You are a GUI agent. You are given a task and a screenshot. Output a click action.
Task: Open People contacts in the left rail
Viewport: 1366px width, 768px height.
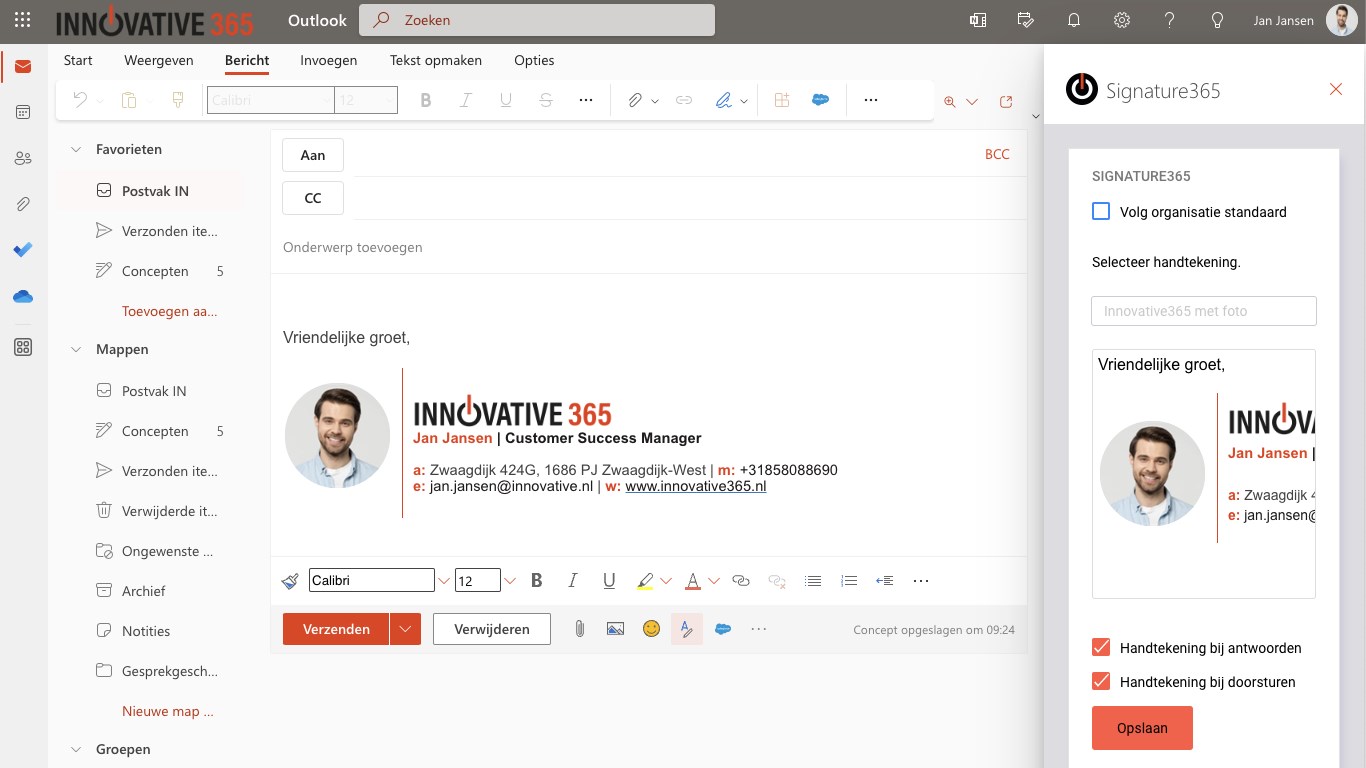[23, 158]
